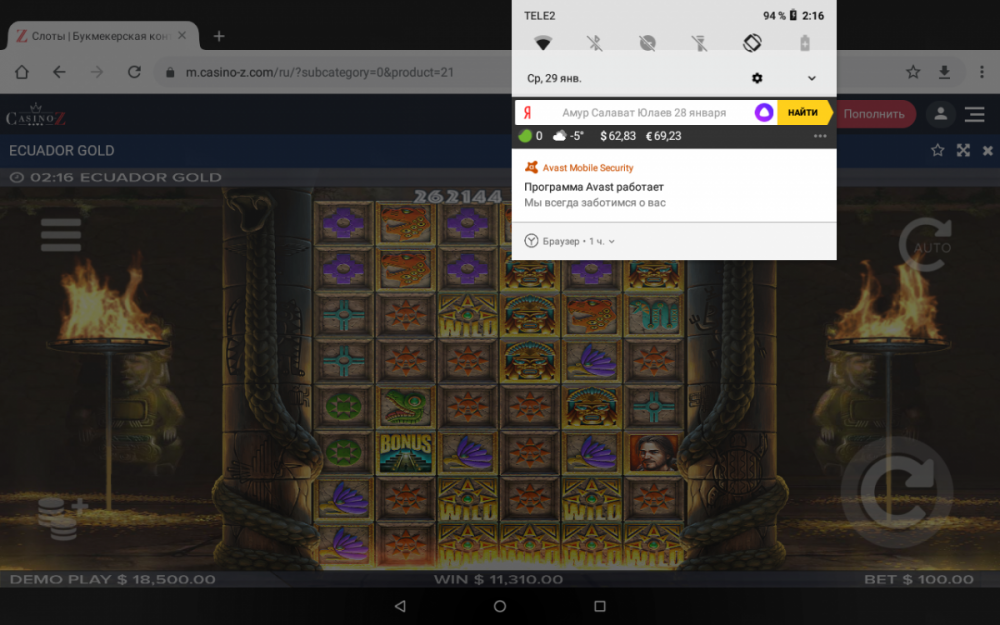Launch Alice assistant in Yandex search bar

764,113
